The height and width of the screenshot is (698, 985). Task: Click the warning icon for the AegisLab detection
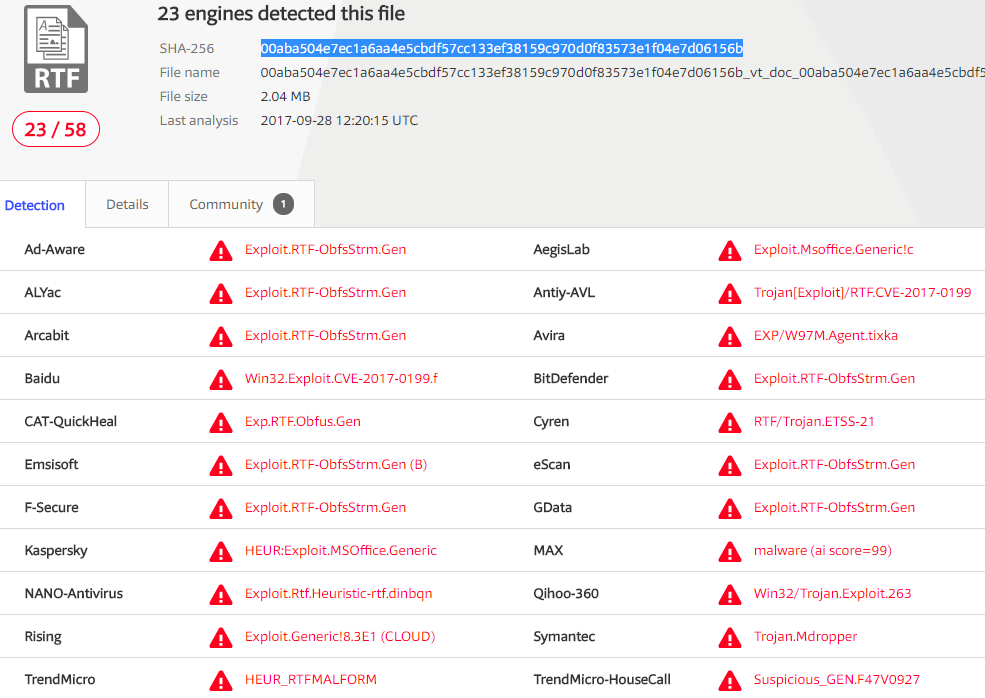[730, 250]
